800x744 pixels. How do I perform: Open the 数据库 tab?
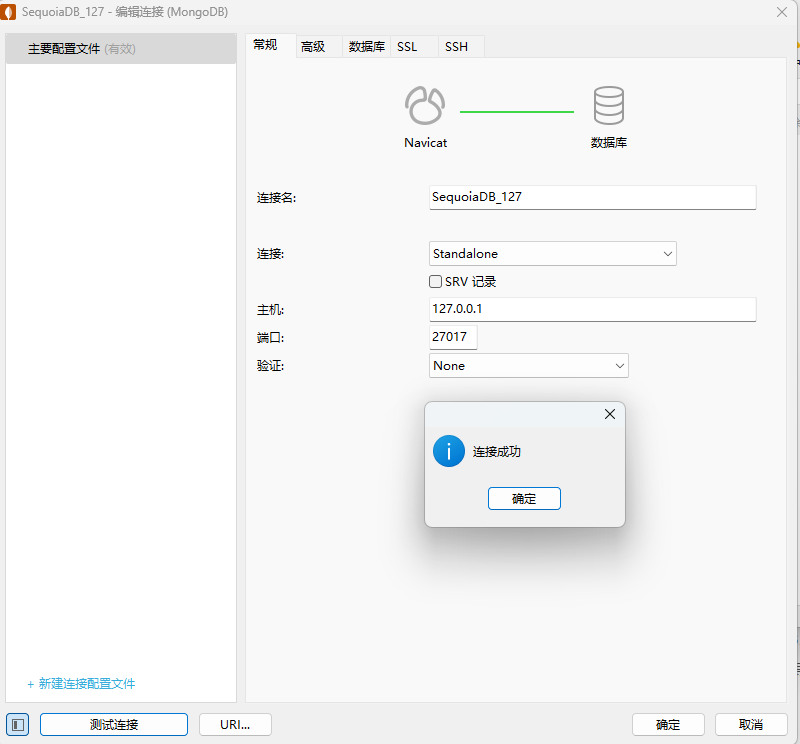(x=367, y=46)
